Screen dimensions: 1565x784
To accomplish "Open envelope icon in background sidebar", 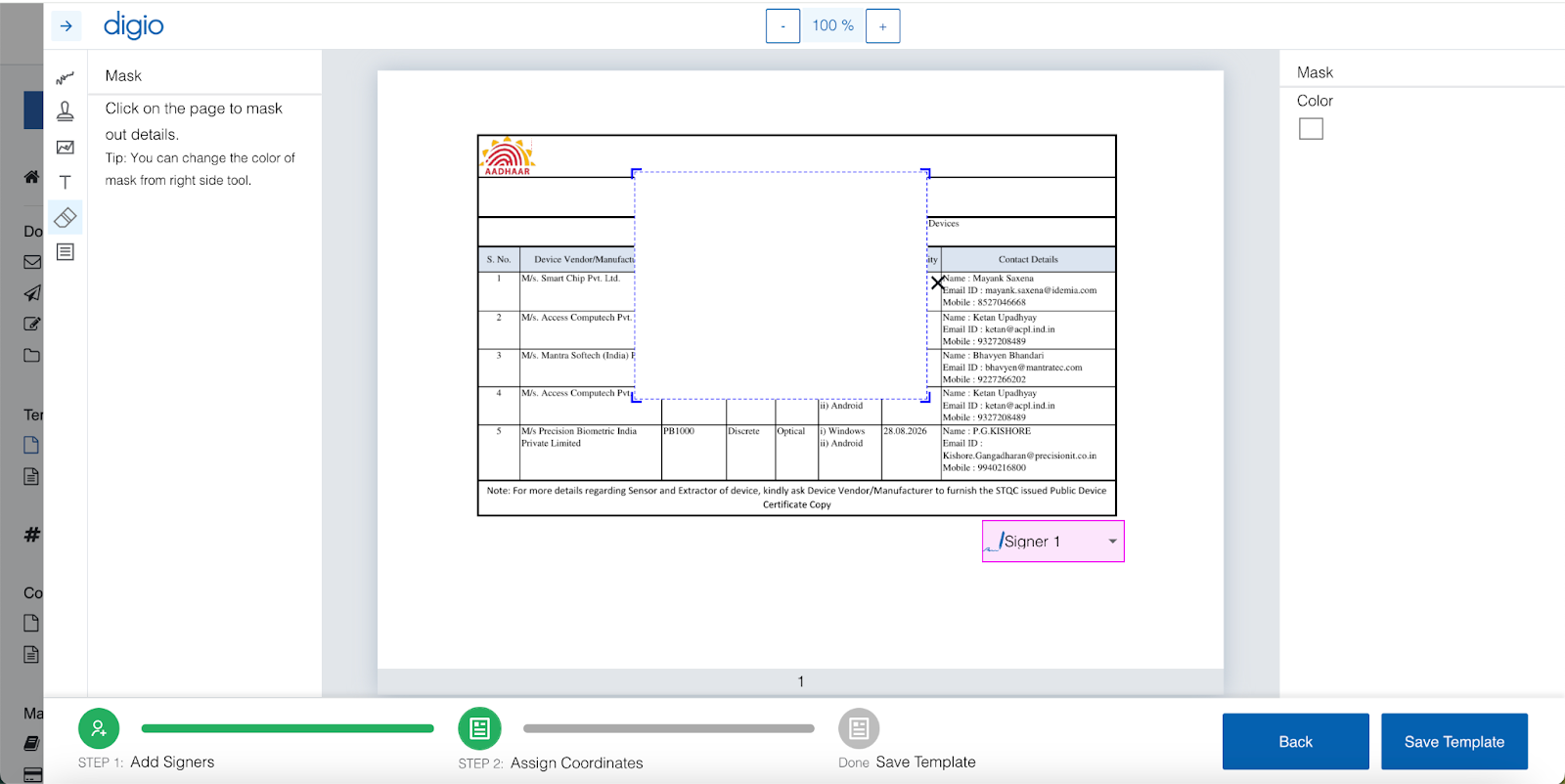I will pyautogui.click(x=32, y=262).
